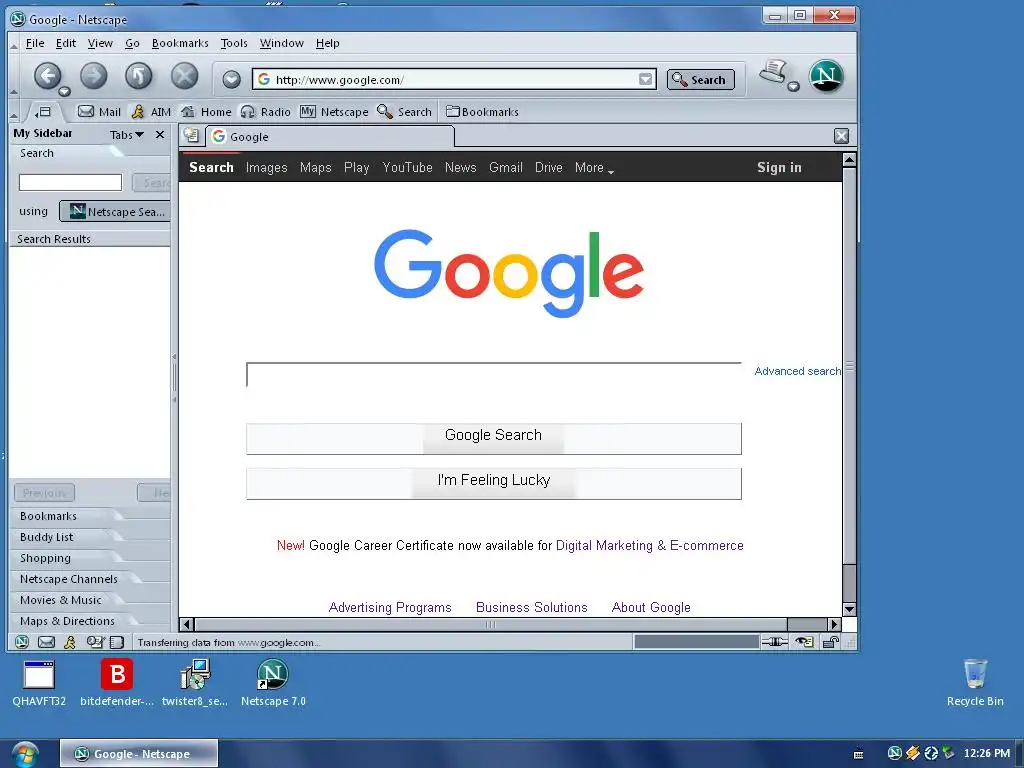The height and width of the screenshot is (768, 1024).
Task: Open the Go menu
Action: (132, 43)
